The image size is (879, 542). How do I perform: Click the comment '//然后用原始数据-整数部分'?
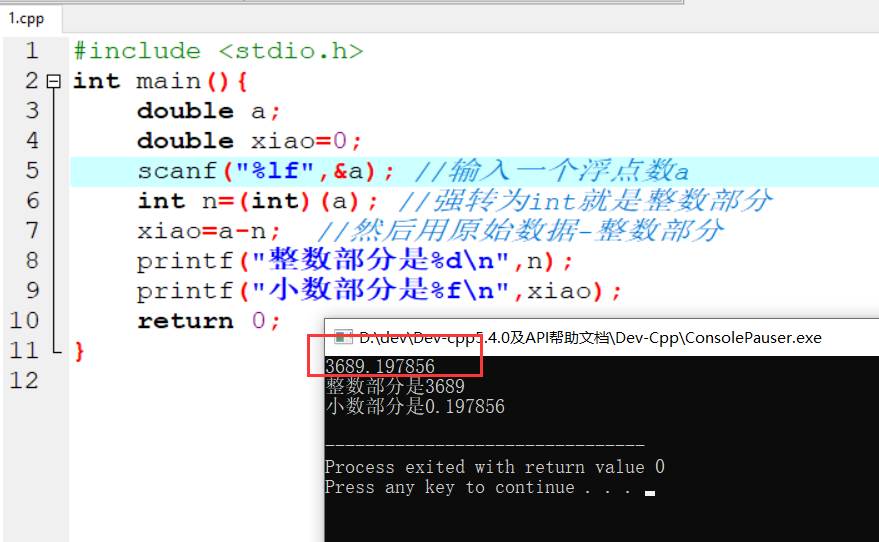coord(520,231)
